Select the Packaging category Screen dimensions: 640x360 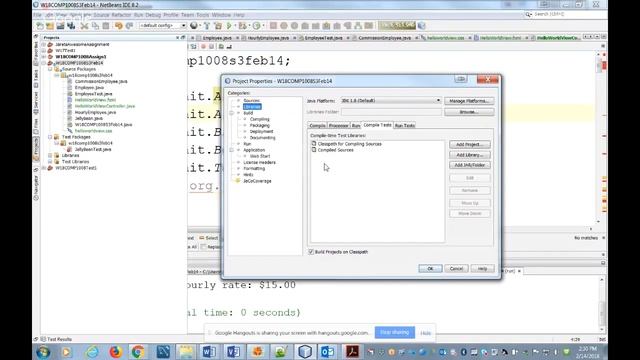(x=260, y=125)
